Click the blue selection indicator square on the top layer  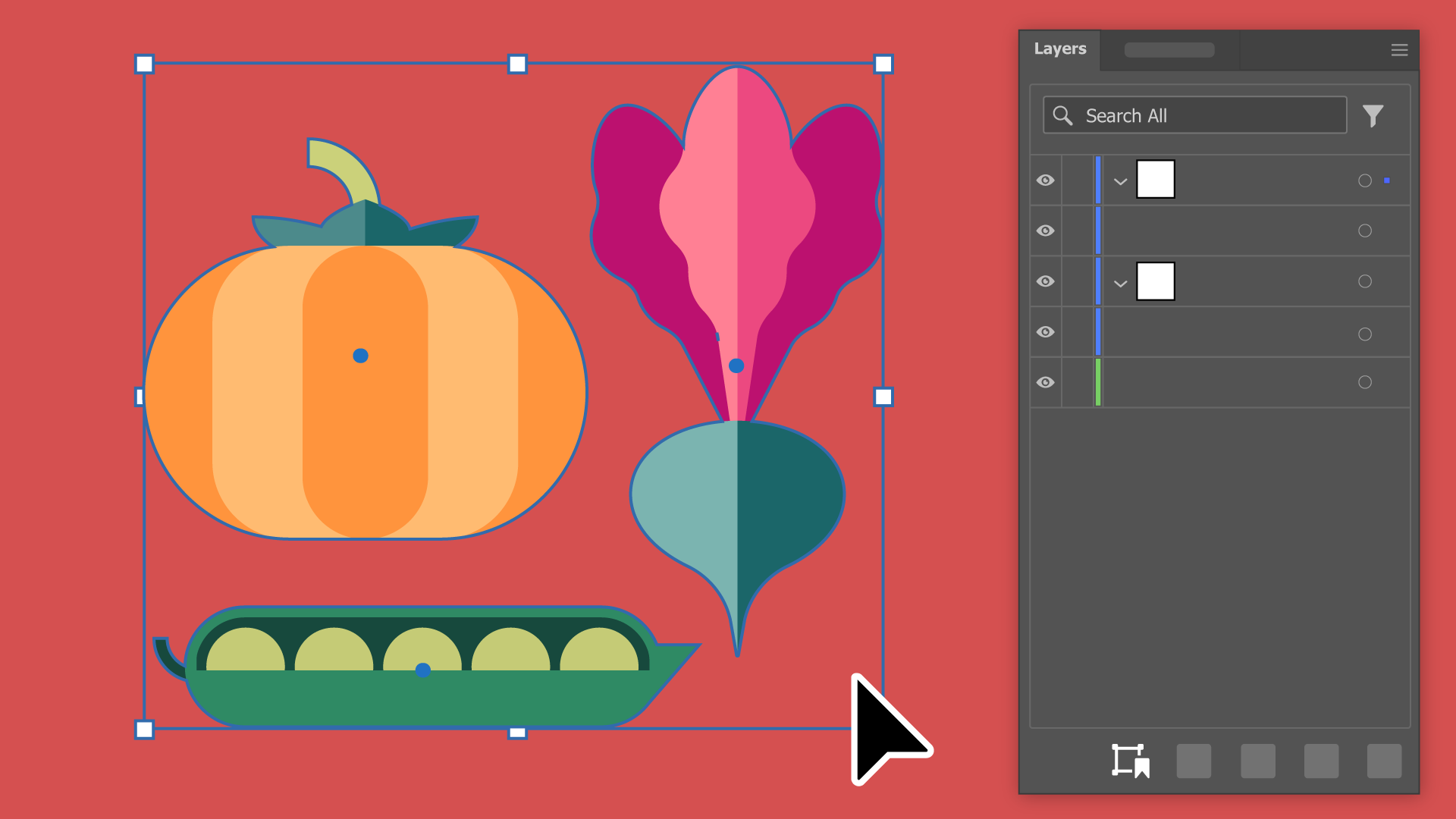click(x=1387, y=180)
